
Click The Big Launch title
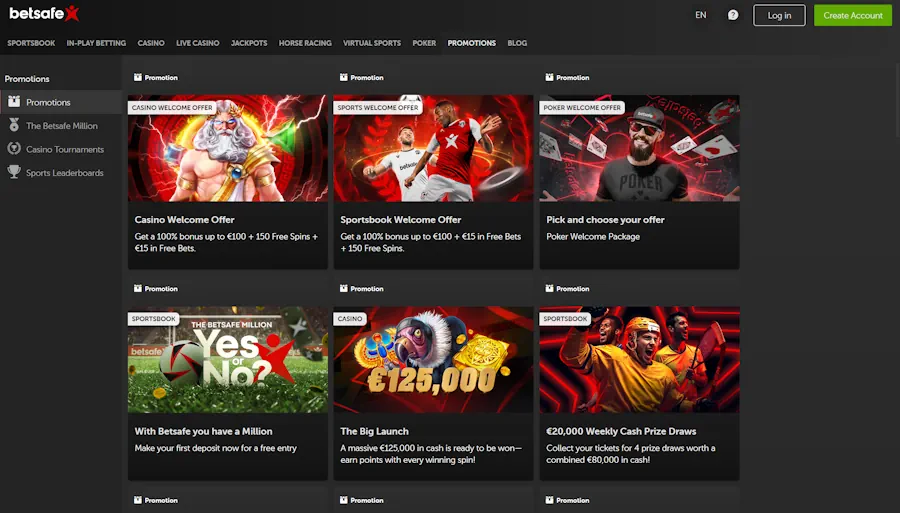click(x=374, y=432)
